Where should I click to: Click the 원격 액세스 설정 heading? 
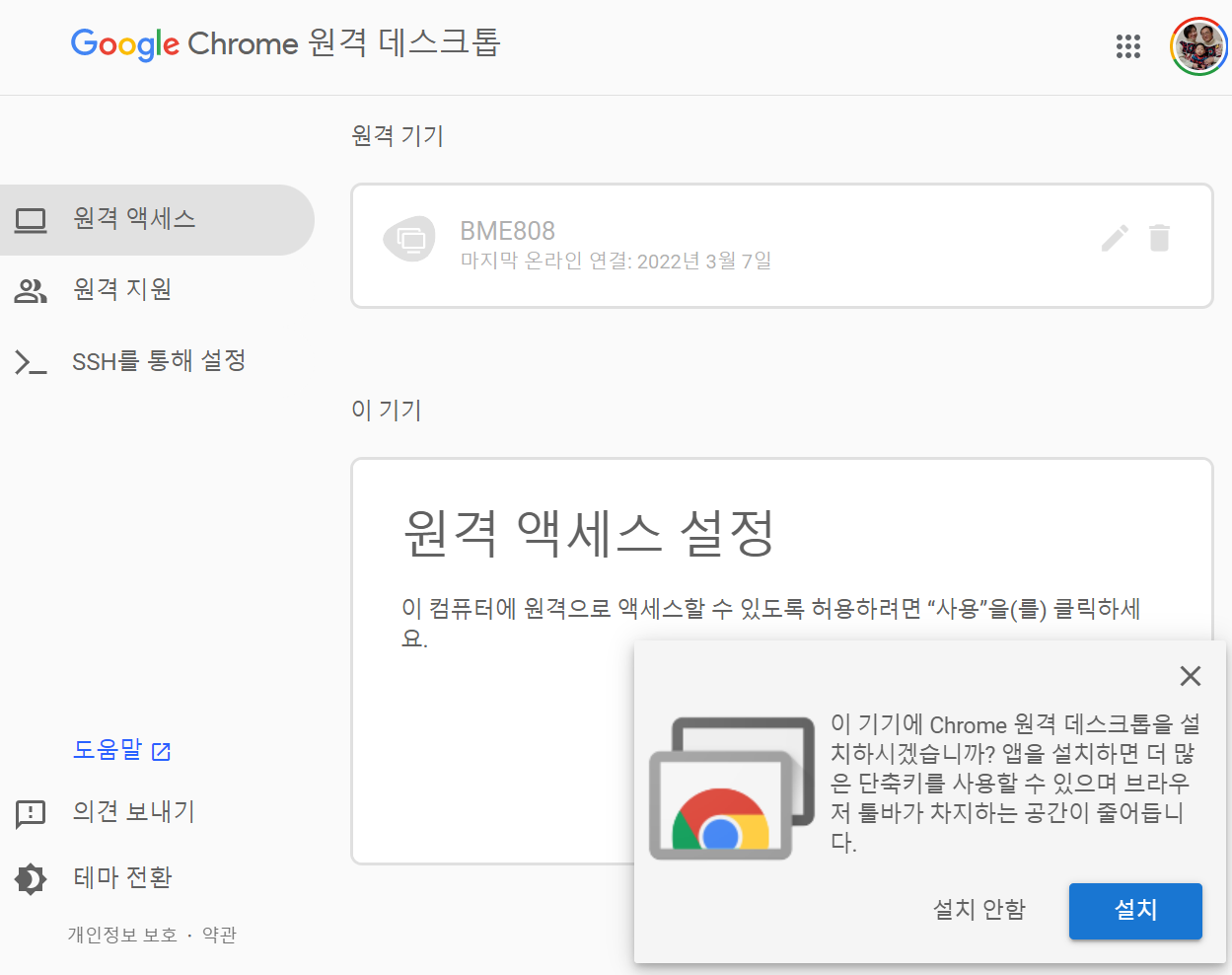(589, 533)
